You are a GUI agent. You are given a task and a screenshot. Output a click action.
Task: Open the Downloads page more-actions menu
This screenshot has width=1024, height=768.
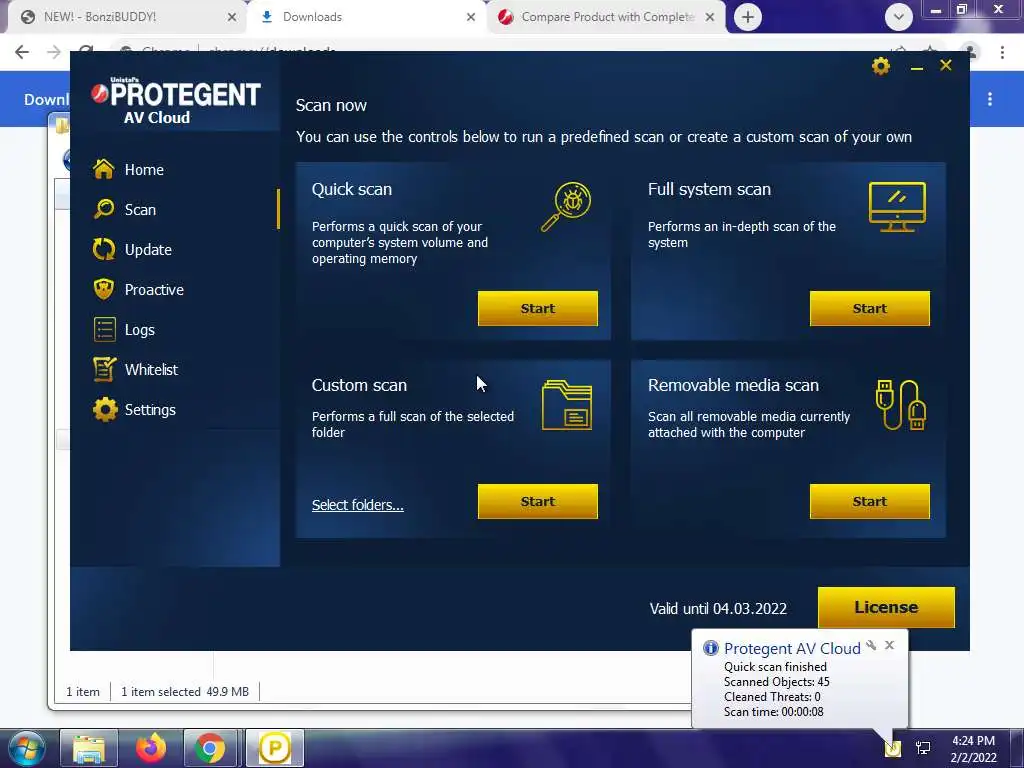[x=990, y=99]
